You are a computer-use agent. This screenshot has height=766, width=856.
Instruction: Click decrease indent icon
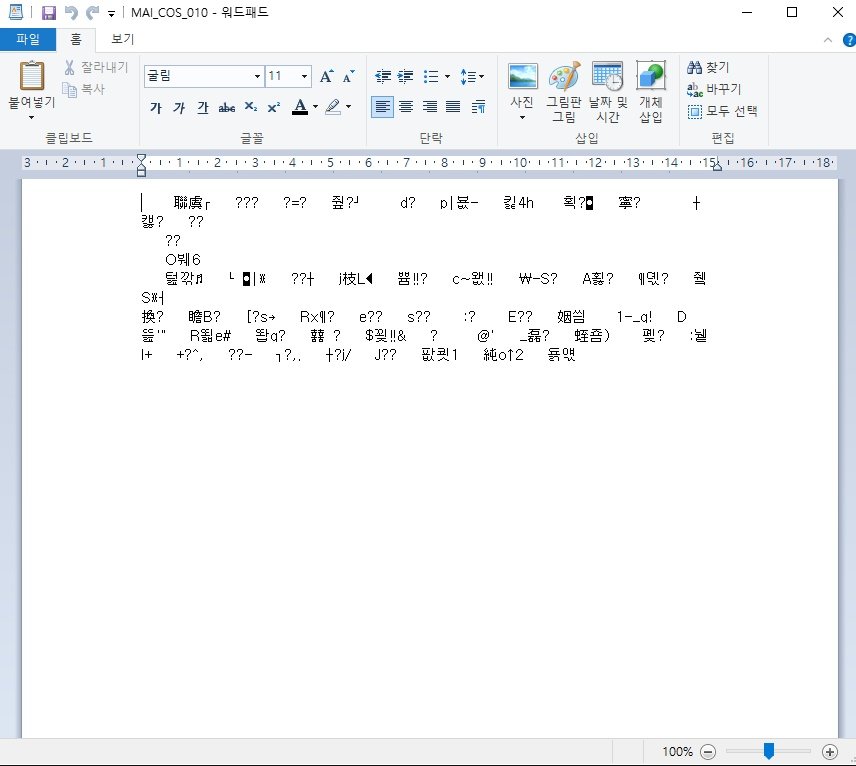point(383,76)
